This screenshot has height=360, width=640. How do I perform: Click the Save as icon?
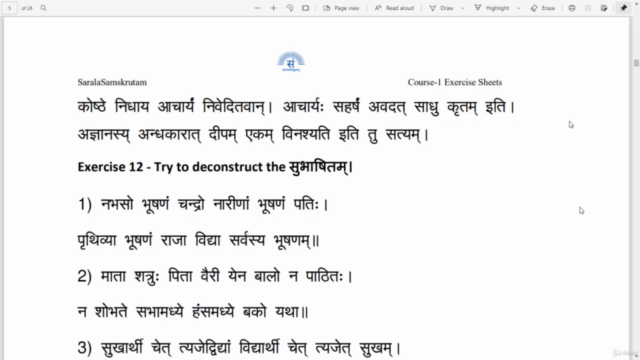[x=604, y=8]
